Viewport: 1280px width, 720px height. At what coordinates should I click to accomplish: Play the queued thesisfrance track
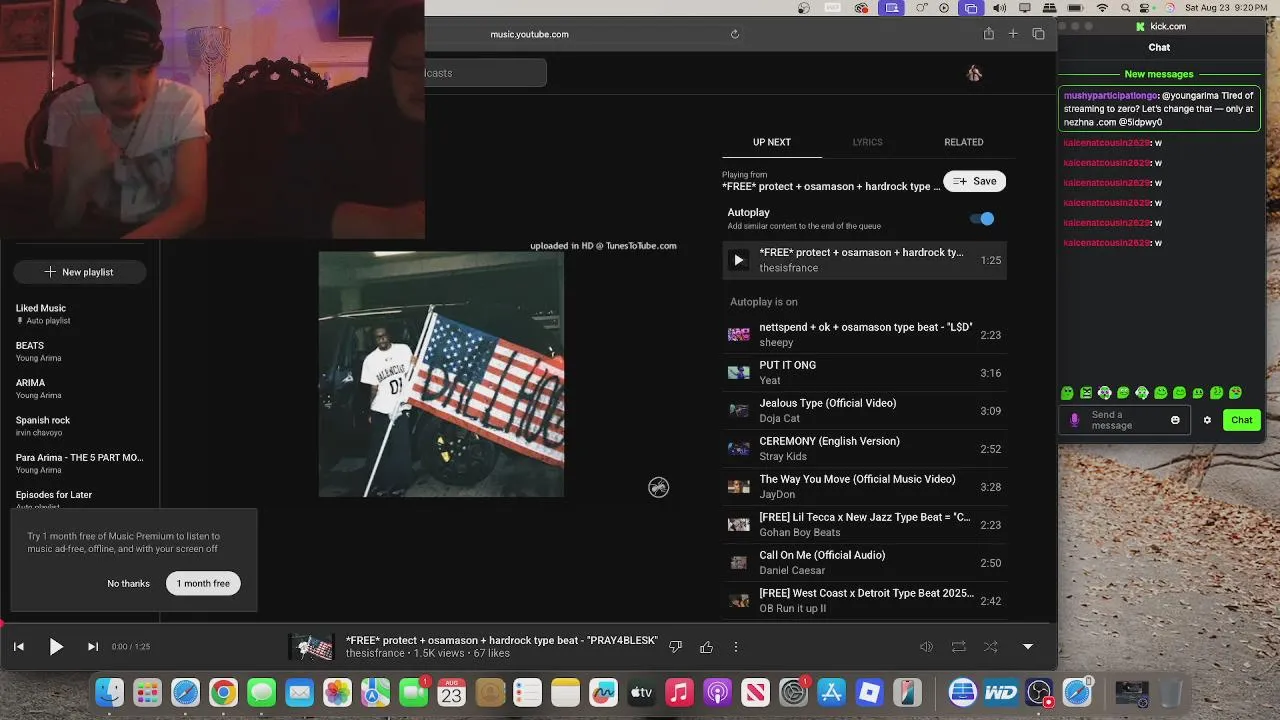(739, 260)
